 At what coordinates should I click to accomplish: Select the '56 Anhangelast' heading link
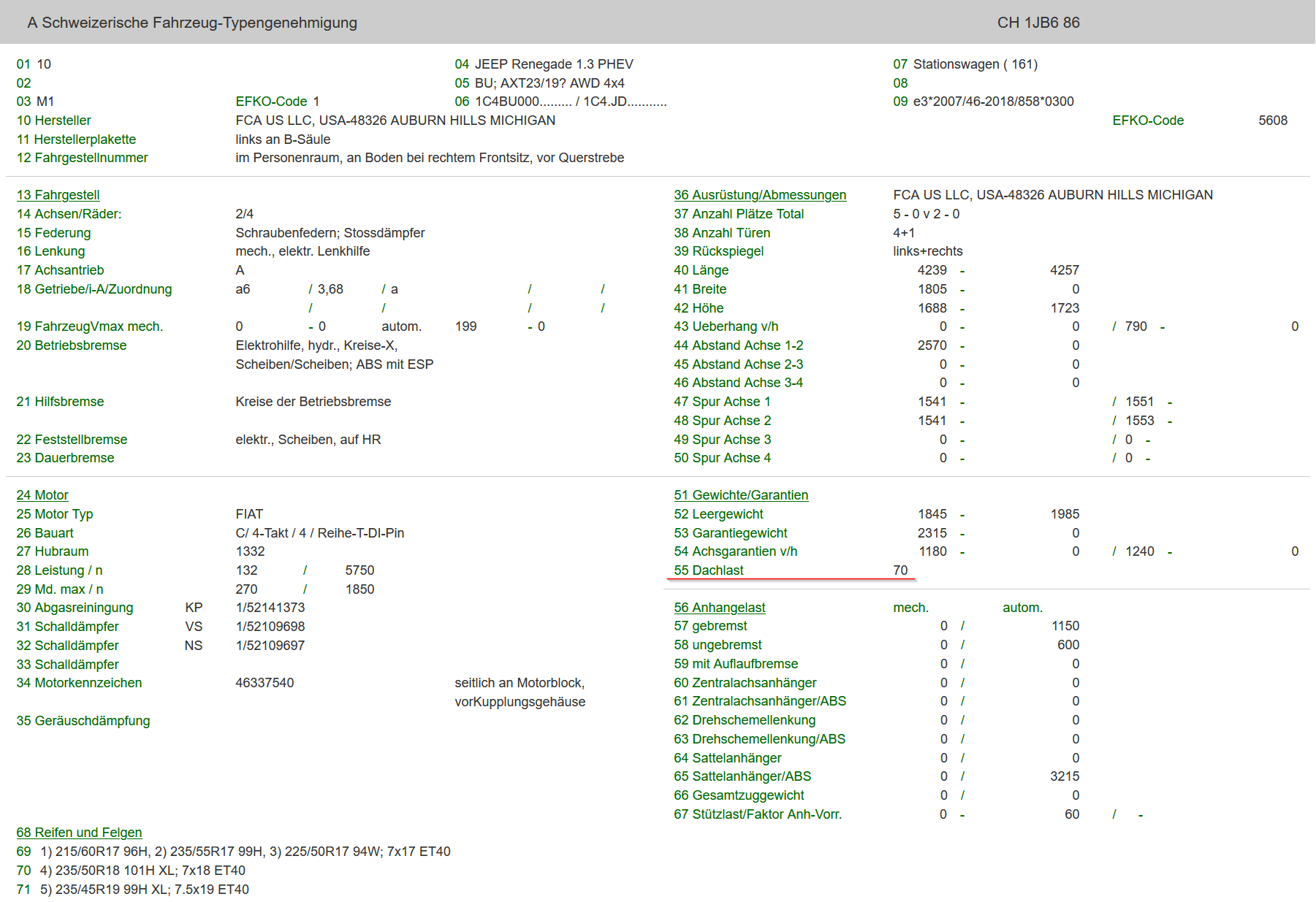719,608
